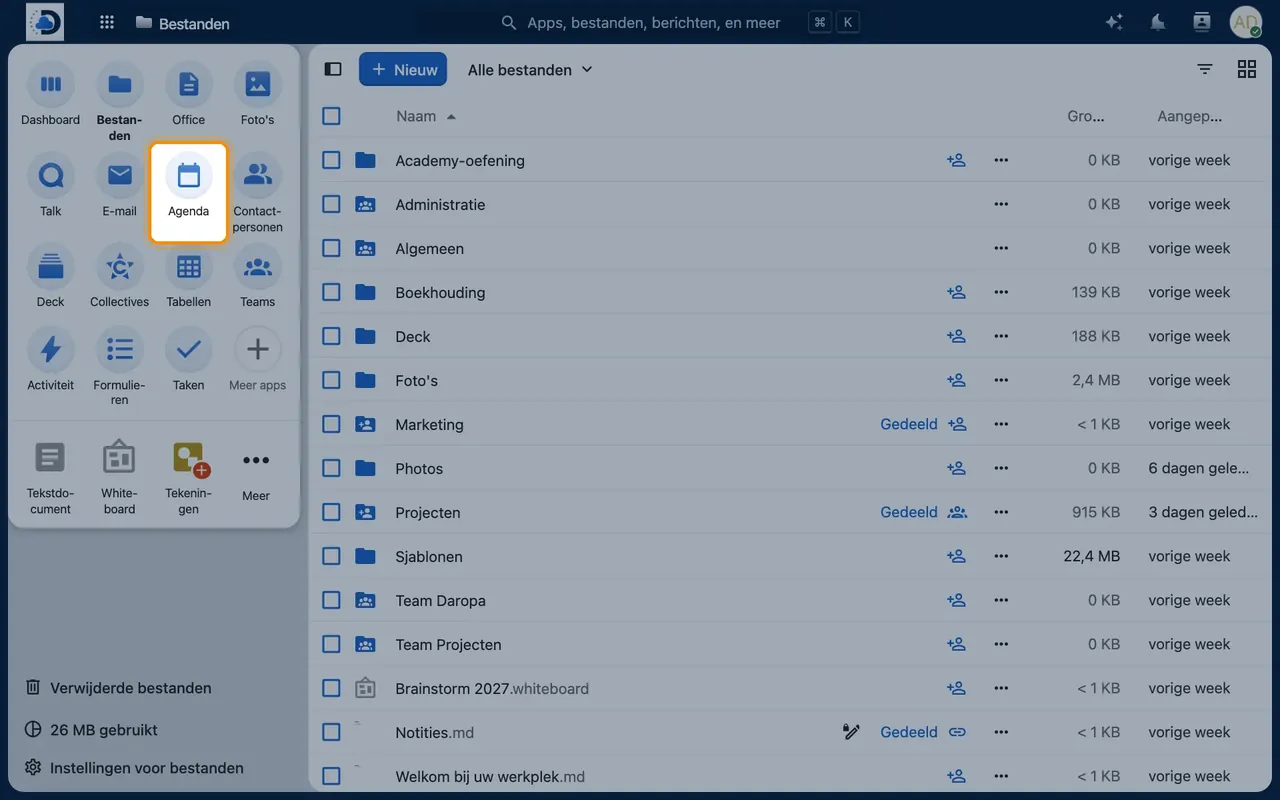Viewport: 1280px width, 800px height.
Task: Open the Contactpersonen app
Action: (x=257, y=193)
